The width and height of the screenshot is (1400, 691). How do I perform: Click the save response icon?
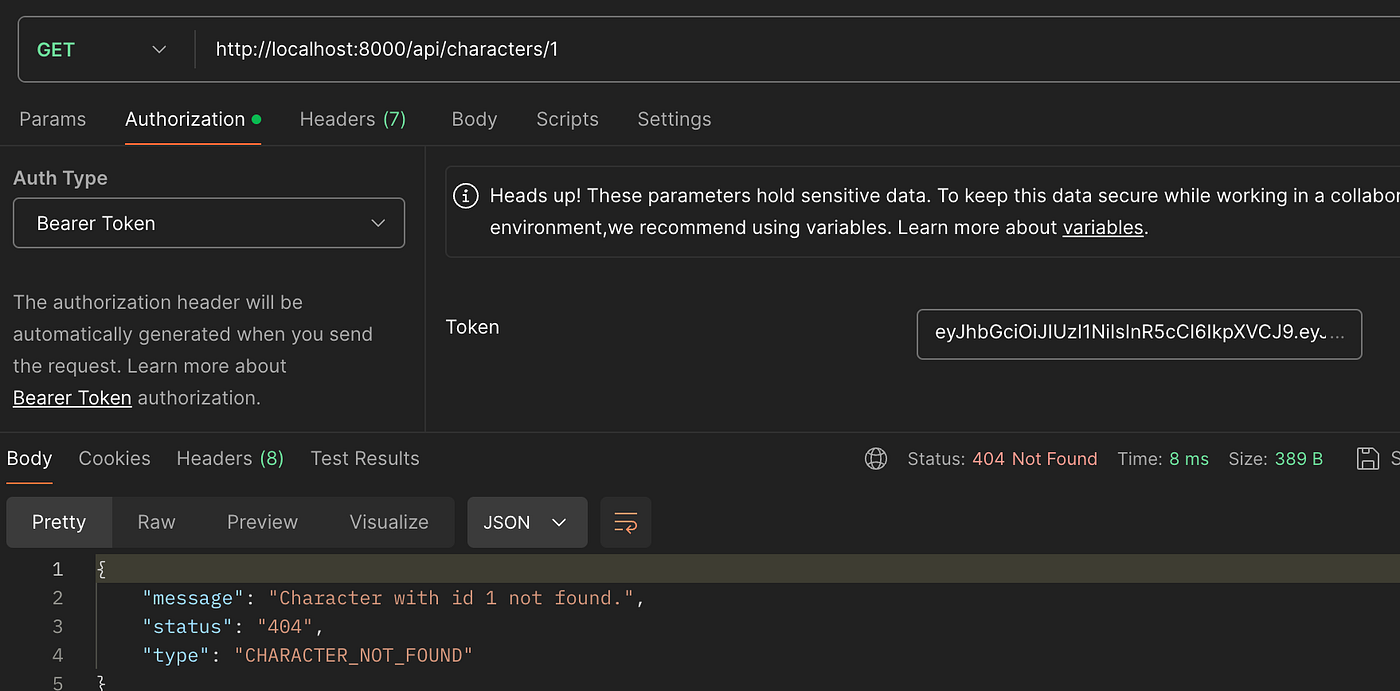point(1367,459)
